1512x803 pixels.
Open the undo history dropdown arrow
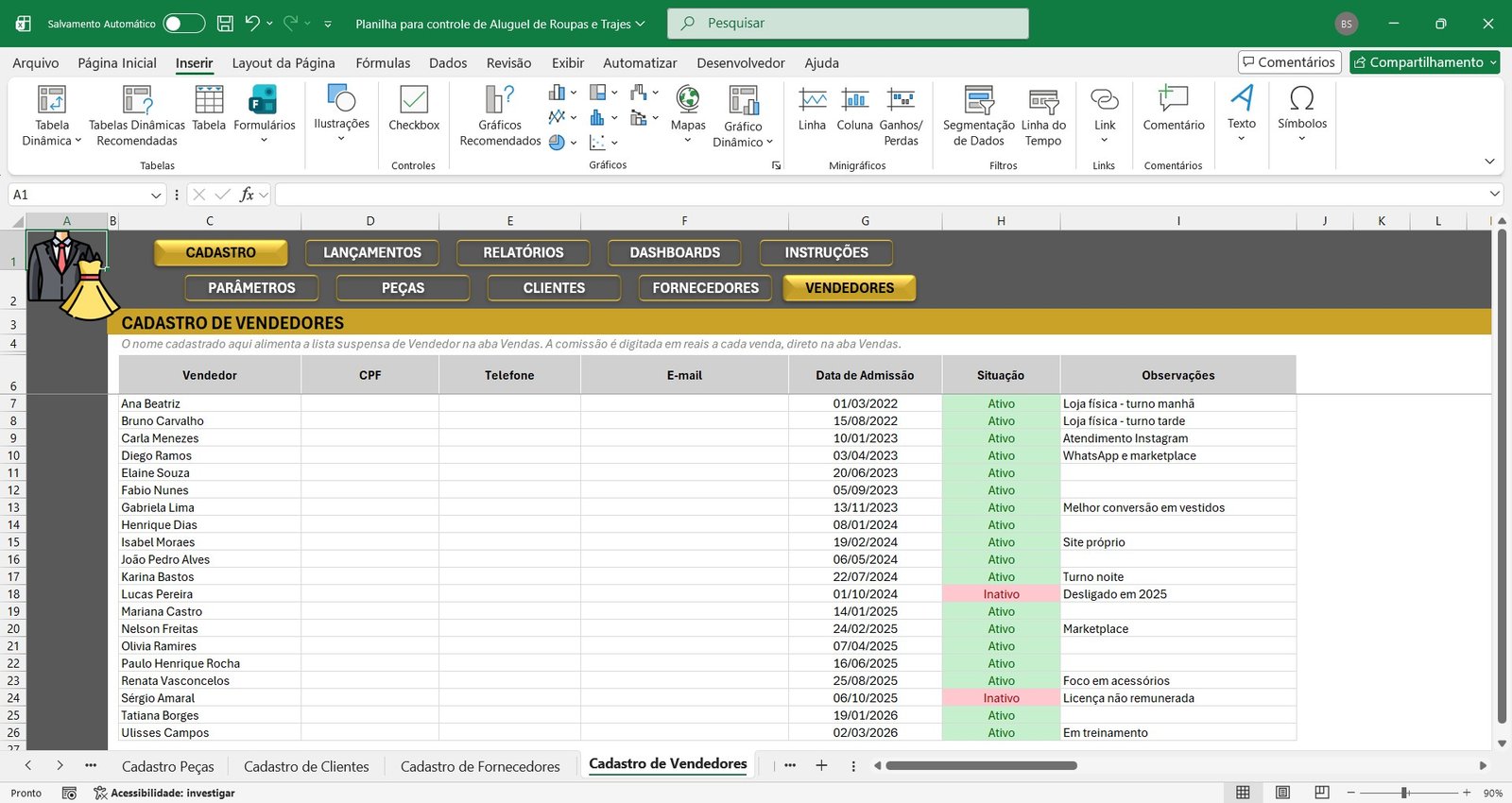click(269, 24)
